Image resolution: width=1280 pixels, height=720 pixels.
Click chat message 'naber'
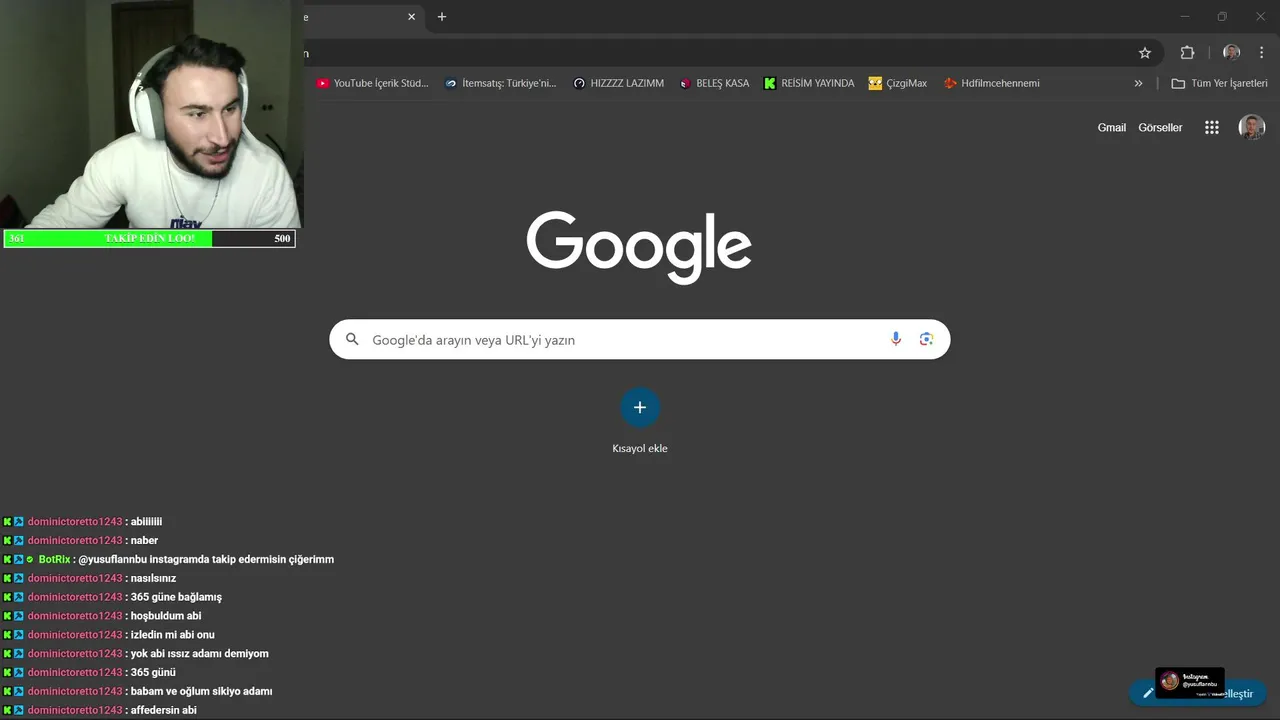tap(144, 540)
